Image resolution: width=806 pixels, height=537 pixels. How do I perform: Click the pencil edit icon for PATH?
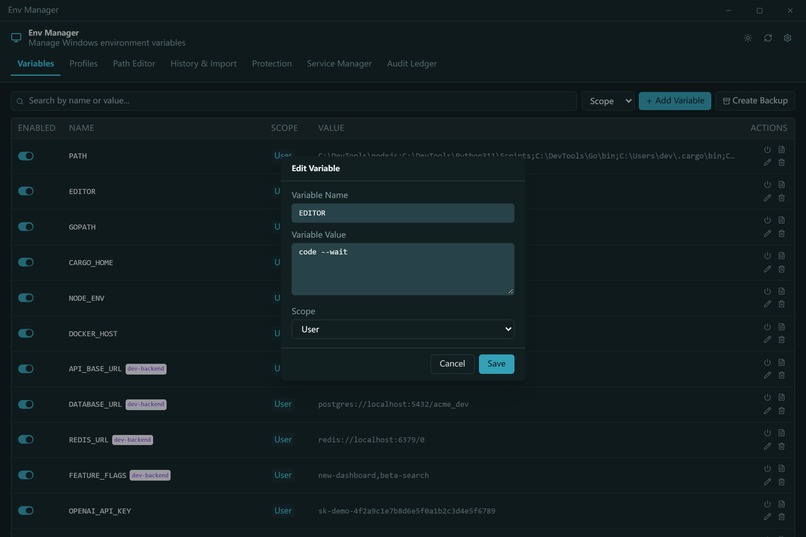(767, 162)
